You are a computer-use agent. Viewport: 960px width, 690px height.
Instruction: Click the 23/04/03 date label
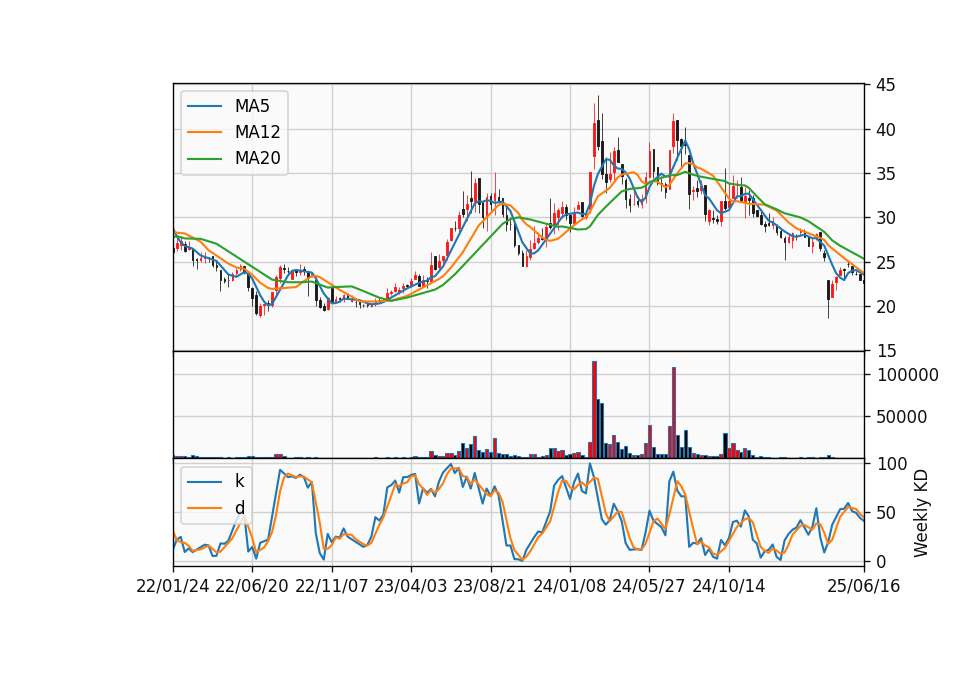(x=411, y=586)
